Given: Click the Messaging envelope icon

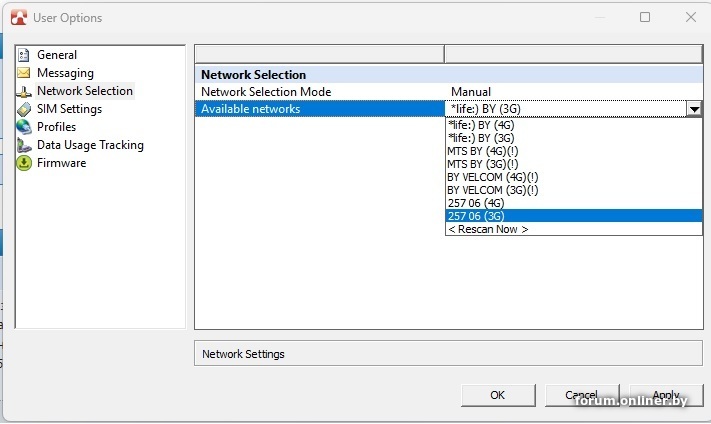Looking at the screenshot, I should (24, 73).
